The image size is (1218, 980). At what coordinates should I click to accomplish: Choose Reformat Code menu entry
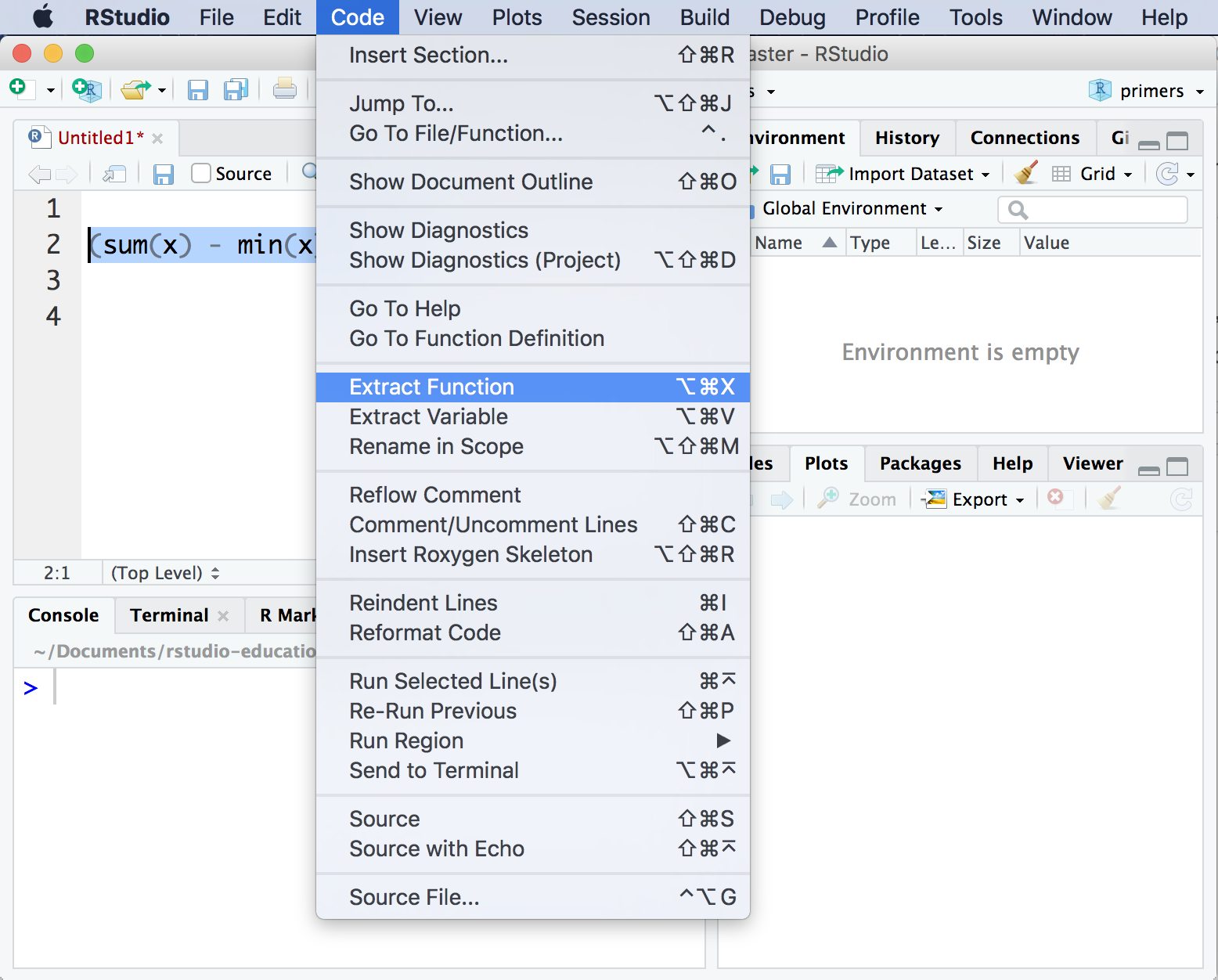click(425, 632)
